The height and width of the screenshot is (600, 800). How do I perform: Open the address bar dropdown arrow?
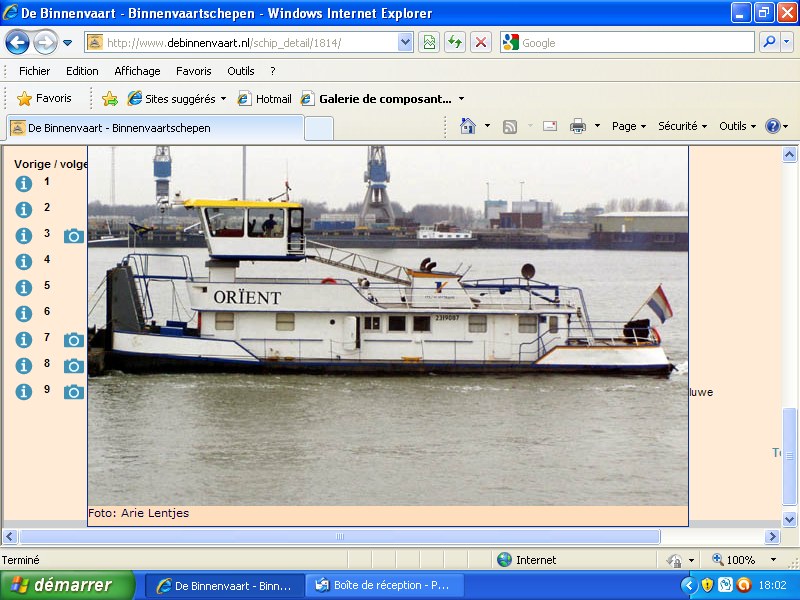pyautogui.click(x=405, y=42)
